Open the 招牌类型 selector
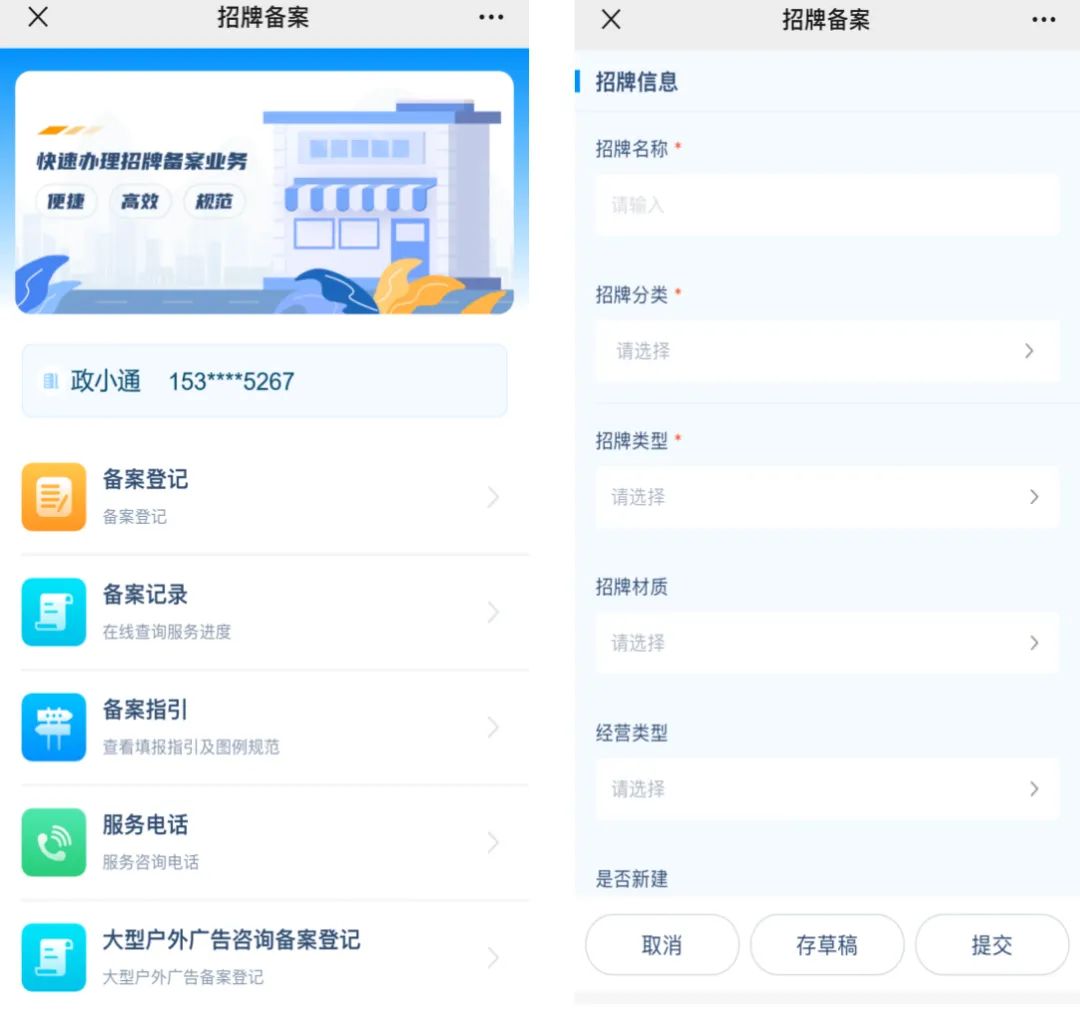 coord(826,497)
